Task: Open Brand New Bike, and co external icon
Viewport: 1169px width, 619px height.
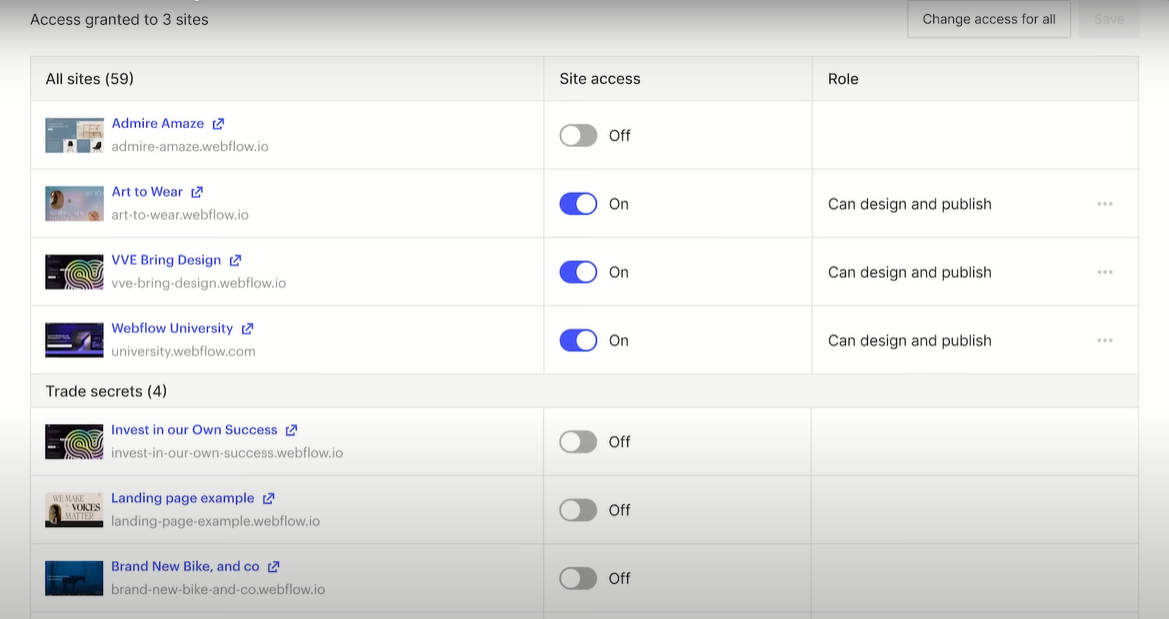Action: coord(274,567)
